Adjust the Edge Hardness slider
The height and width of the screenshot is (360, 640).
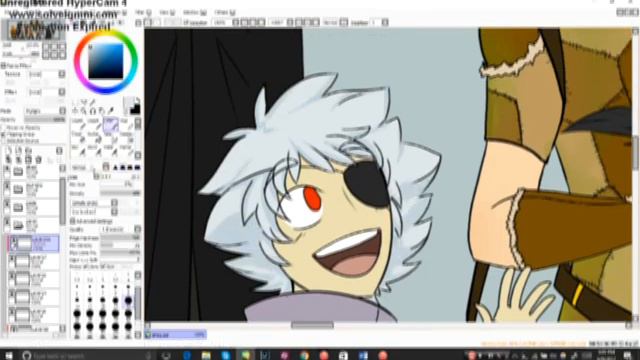[120, 238]
